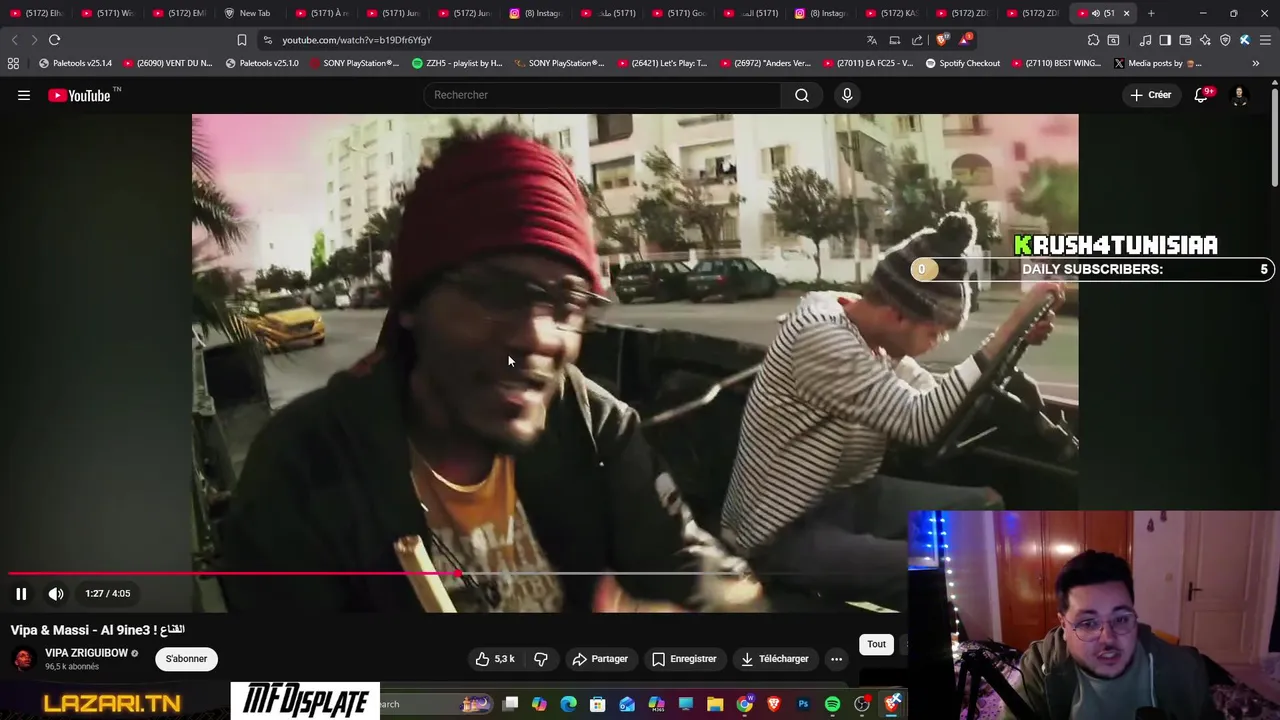Image resolution: width=1280 pixels, height=720 pixels.
Task: Open the media control music note icon
Action: [x=1145, y=40]
